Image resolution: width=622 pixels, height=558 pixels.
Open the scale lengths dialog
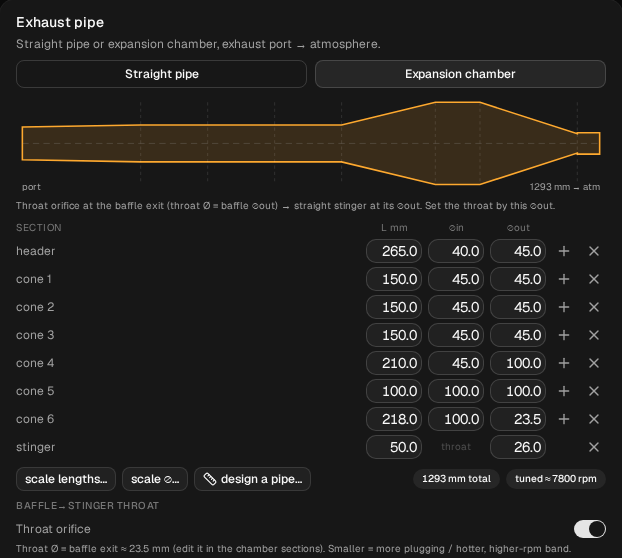point(66,479)
